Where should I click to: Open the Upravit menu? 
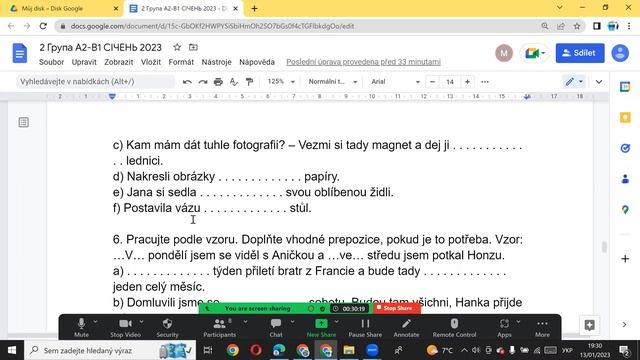point(84,62)
